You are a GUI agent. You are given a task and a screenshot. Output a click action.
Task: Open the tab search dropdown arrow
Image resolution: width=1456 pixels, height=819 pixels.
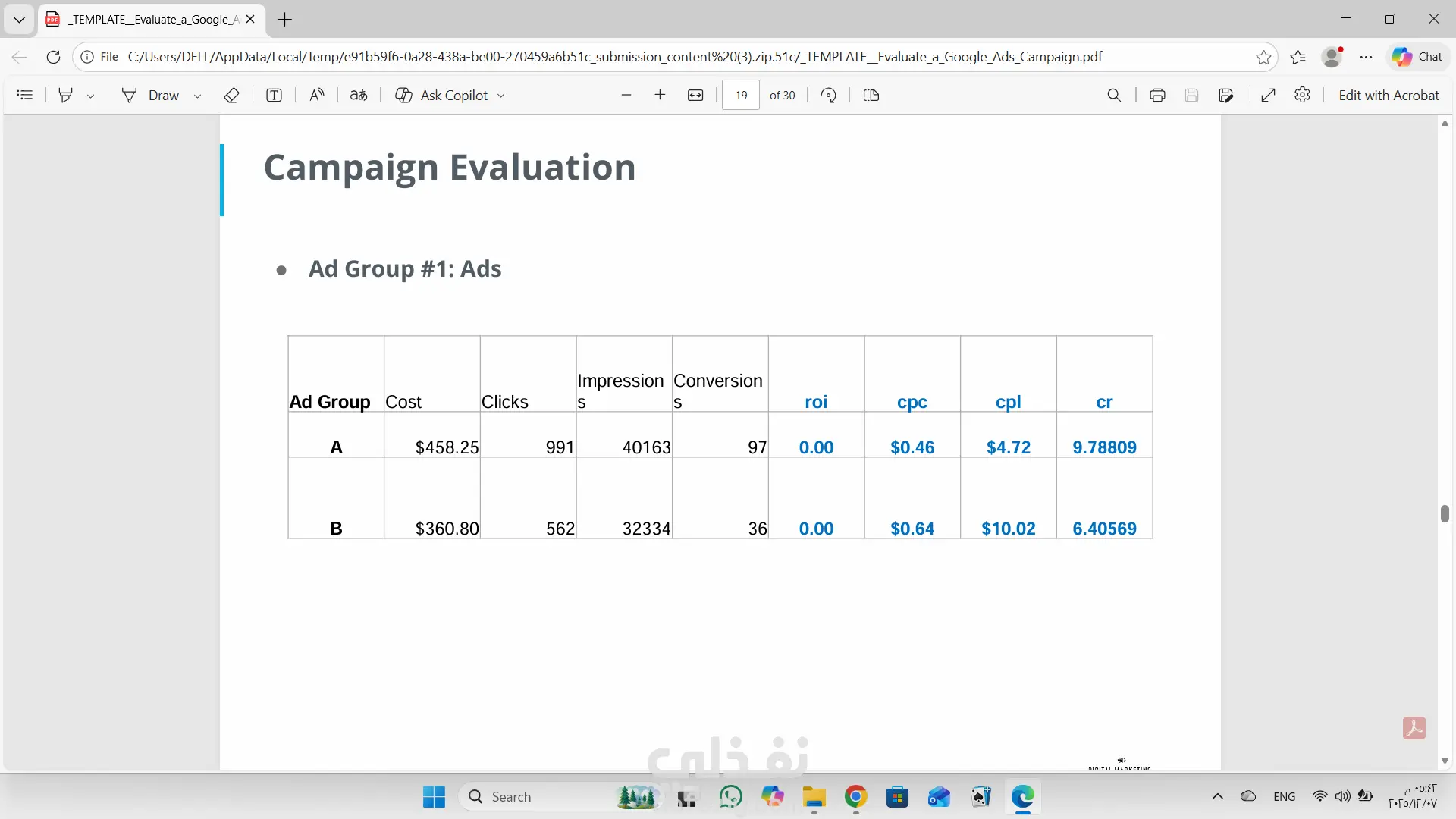19,20
